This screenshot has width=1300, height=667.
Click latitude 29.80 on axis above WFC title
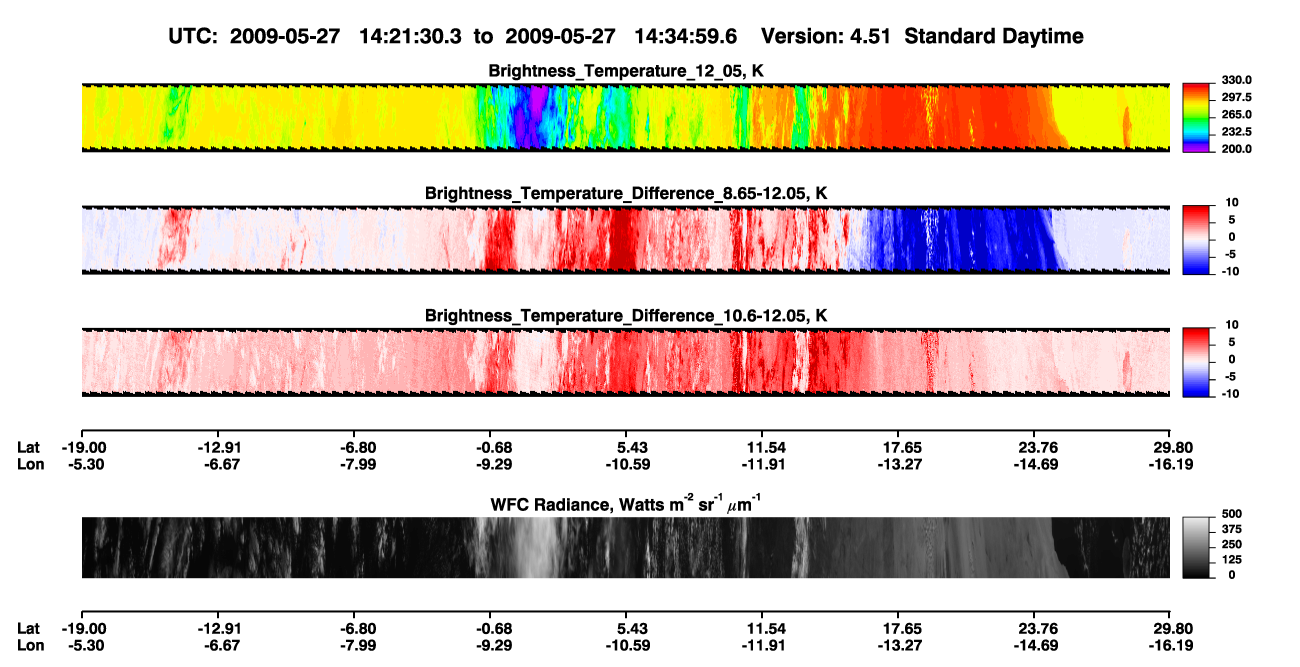(x=1171, y=447)
